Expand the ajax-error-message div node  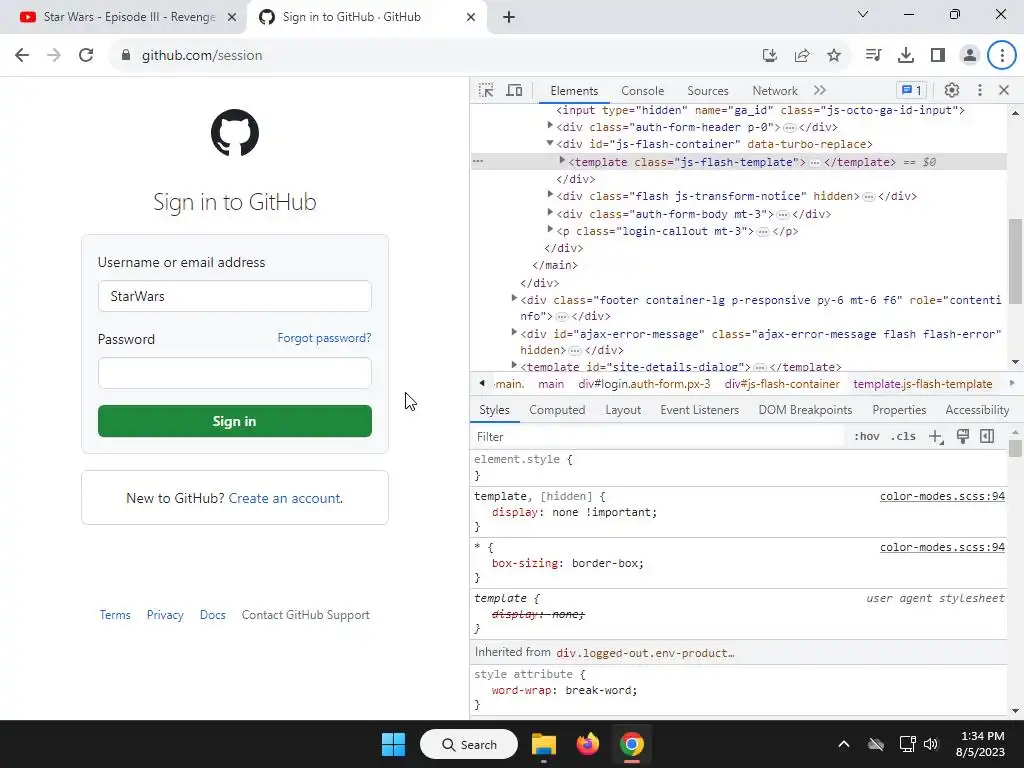[514, 332]
